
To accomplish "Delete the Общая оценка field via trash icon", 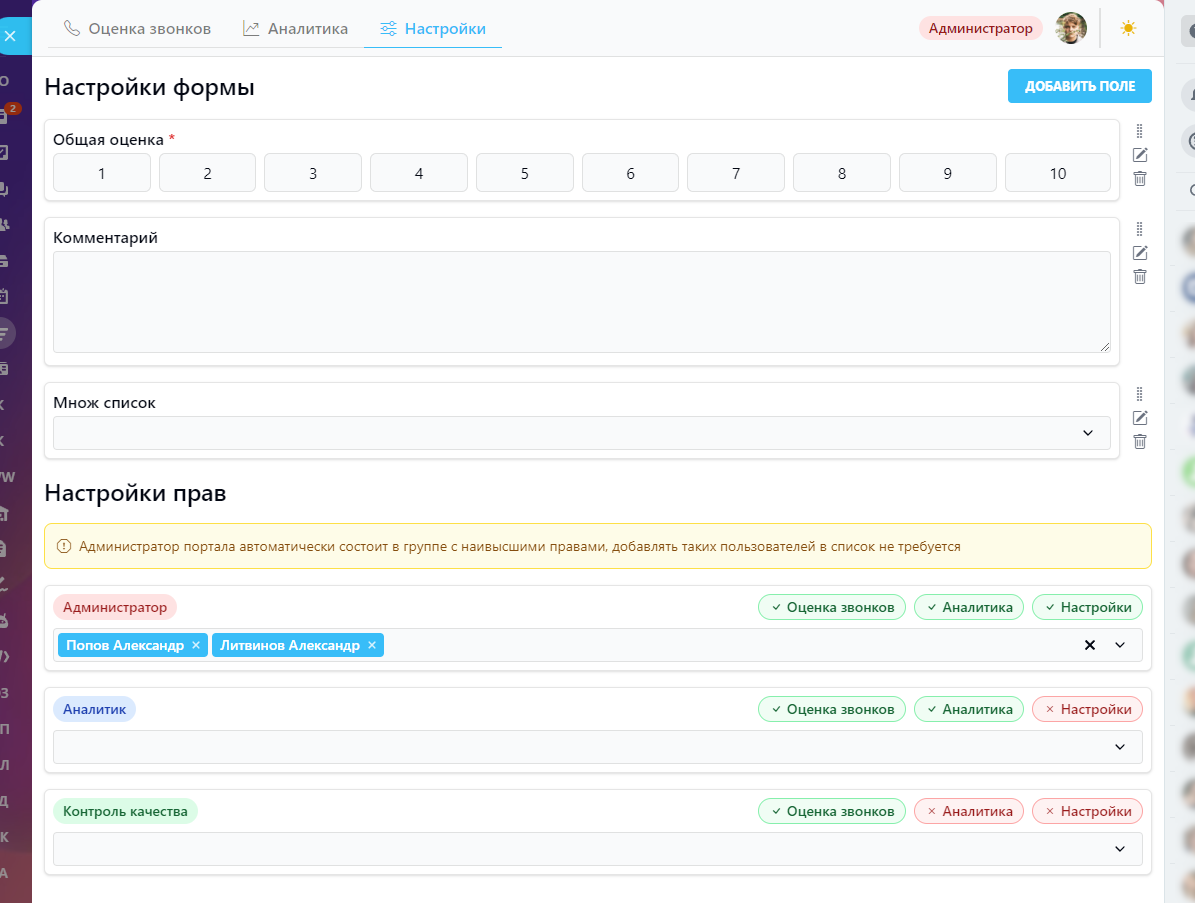I will (x=1139, y=179).
